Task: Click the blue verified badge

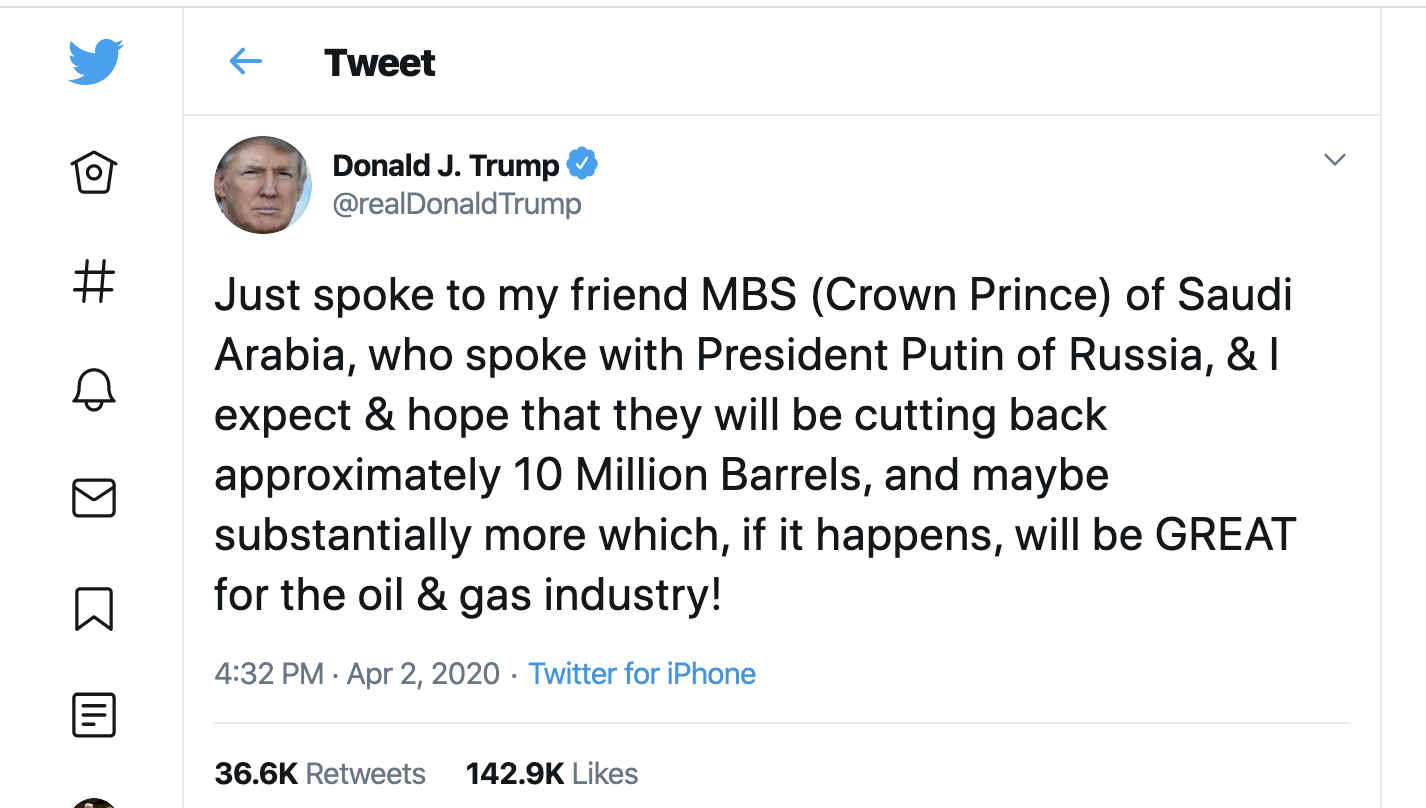Action: pos(582,163)
